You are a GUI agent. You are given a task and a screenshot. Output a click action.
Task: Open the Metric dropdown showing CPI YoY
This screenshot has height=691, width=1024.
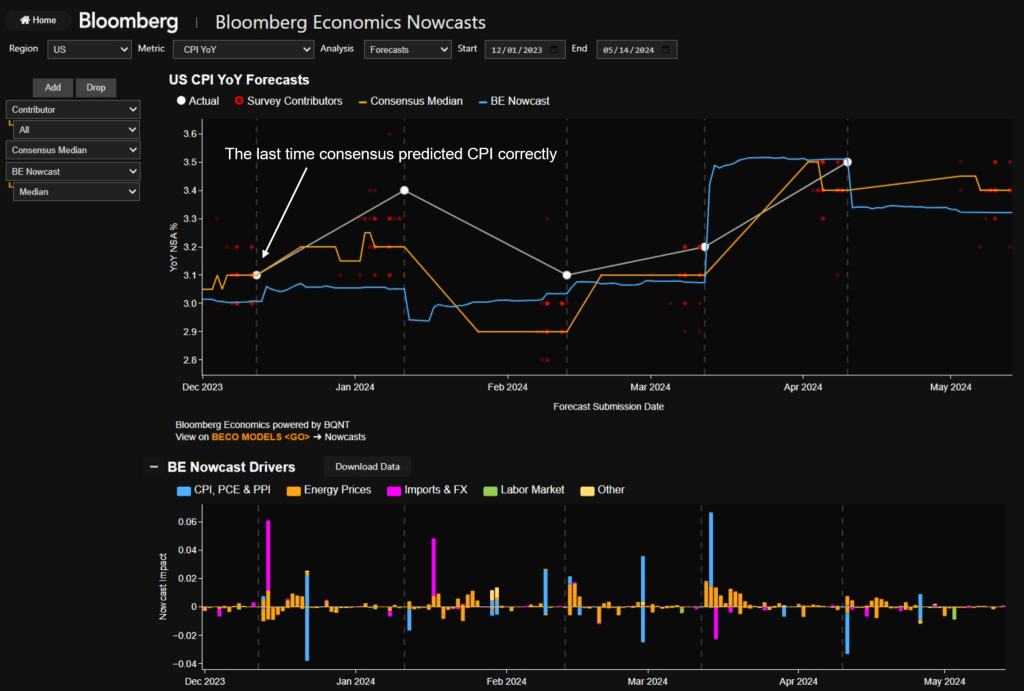click(243, 49)
